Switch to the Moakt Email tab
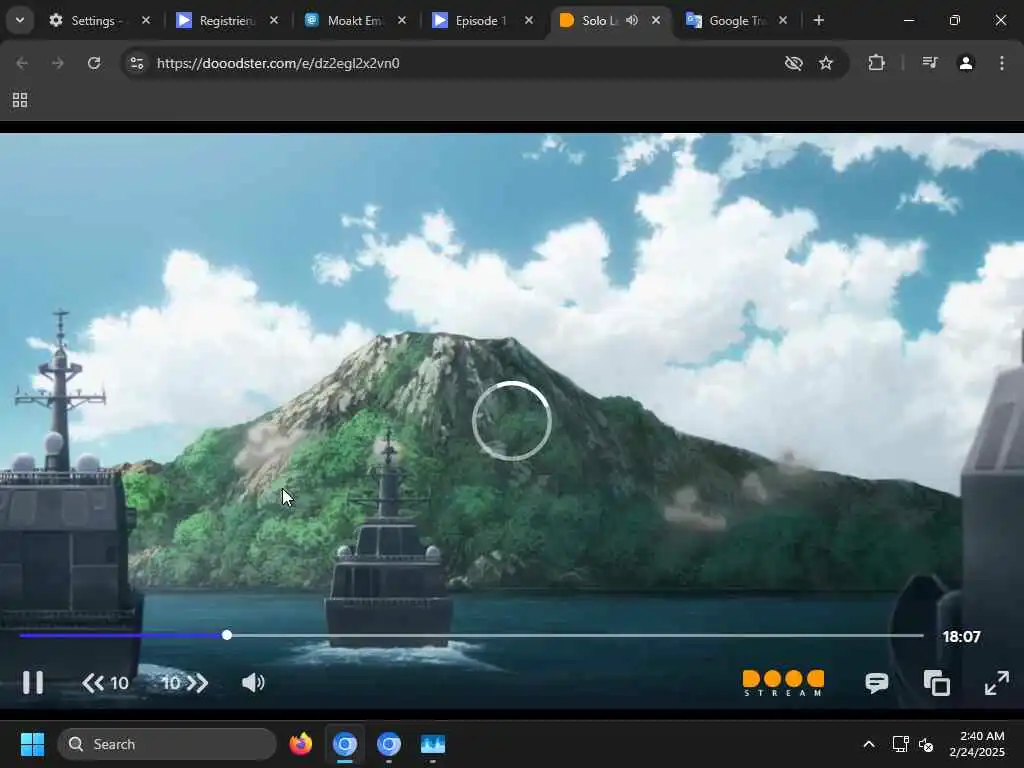The width and height of the screenshot is (1024, 768). pyautogui.click(x=354, y=21)
